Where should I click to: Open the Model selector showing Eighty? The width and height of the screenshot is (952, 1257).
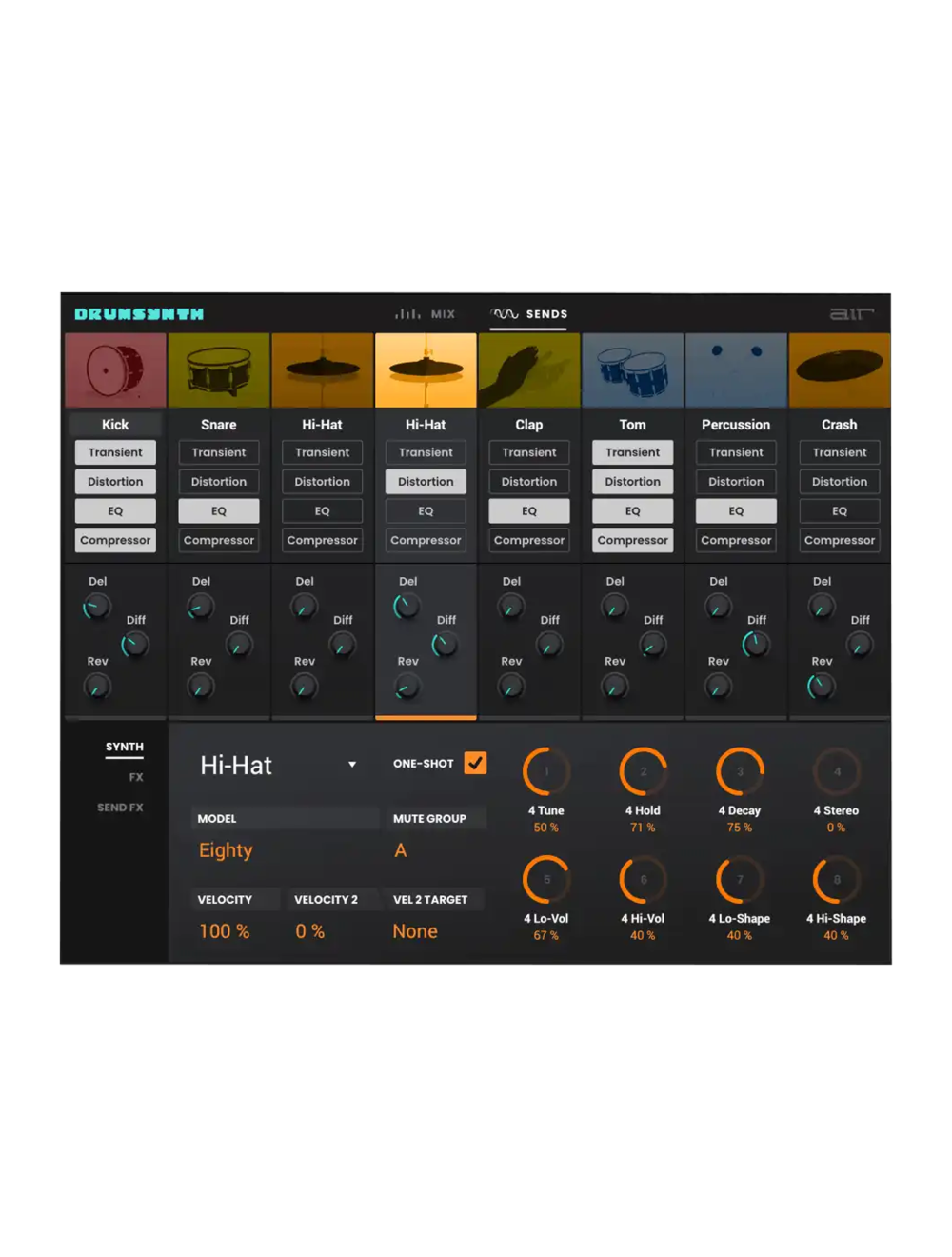226,849
